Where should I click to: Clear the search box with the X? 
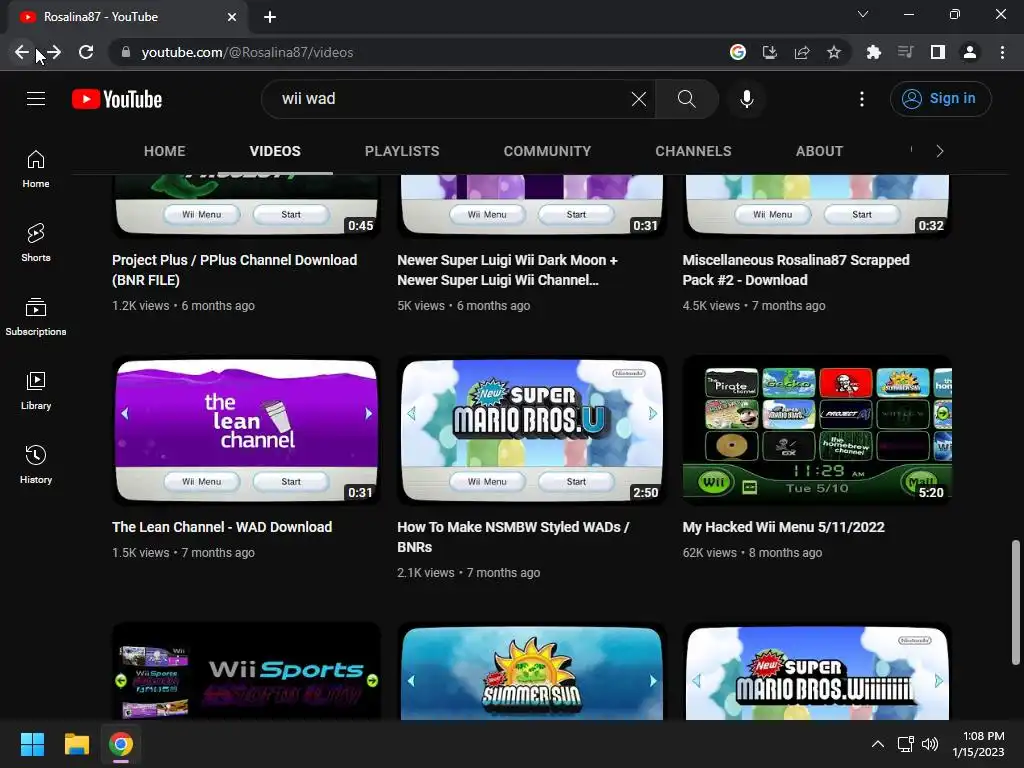click(x=639, y=99)
